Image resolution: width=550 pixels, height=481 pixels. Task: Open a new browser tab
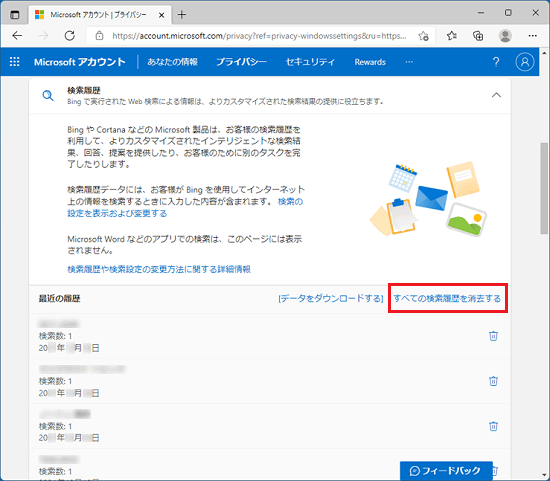click(x=182, y=15)
